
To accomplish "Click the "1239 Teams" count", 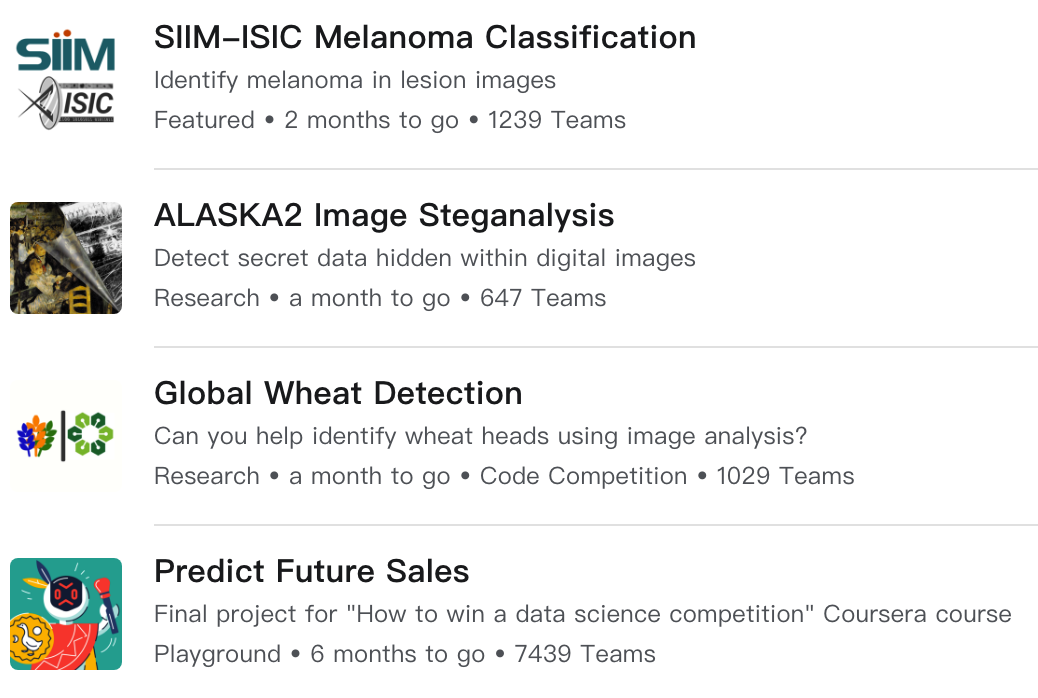I will coord(557,120).
